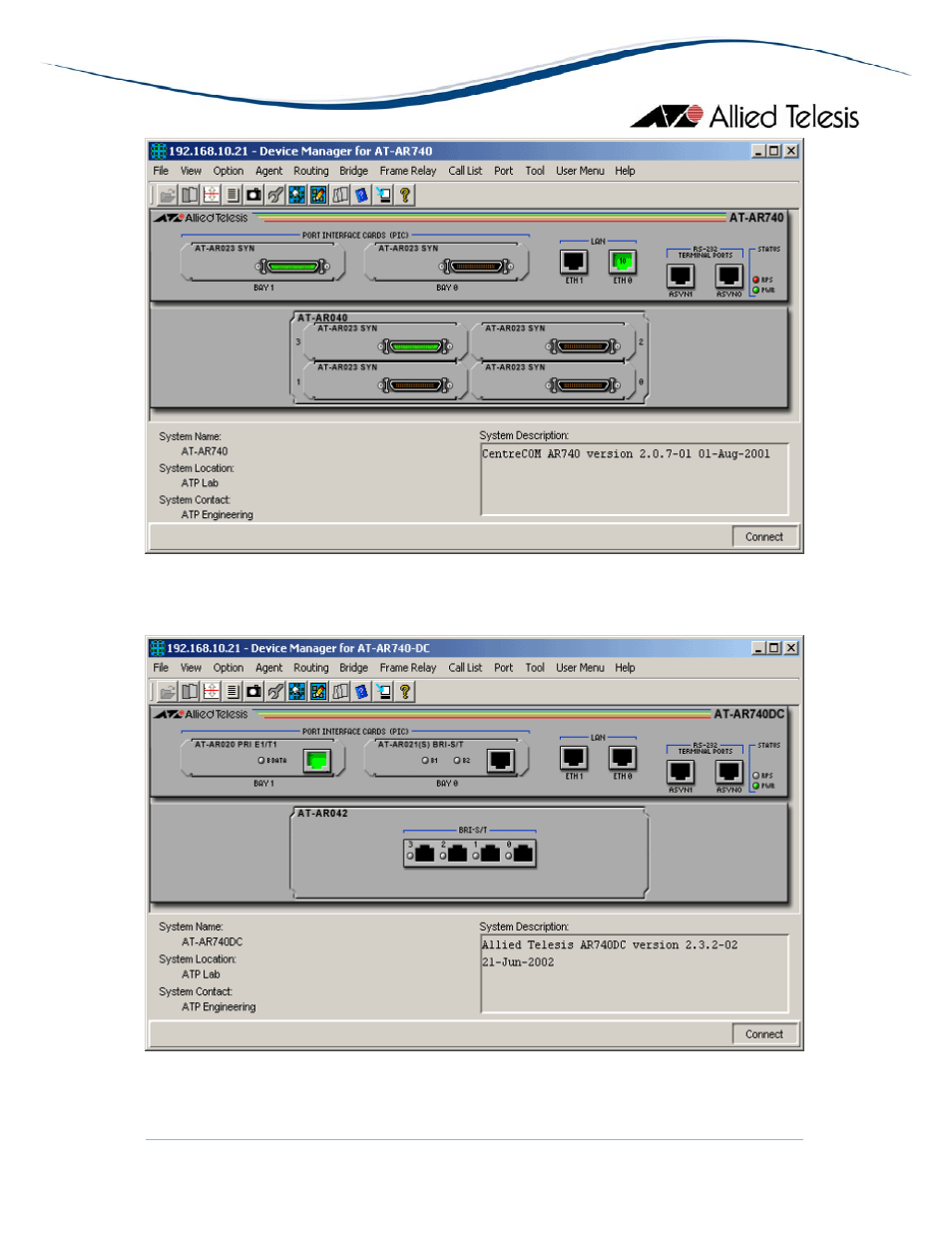This screenshot has width=952, height=1233.
Task: Click the BDATA LED on the AT-AR020 card
Action: [261, 761]
